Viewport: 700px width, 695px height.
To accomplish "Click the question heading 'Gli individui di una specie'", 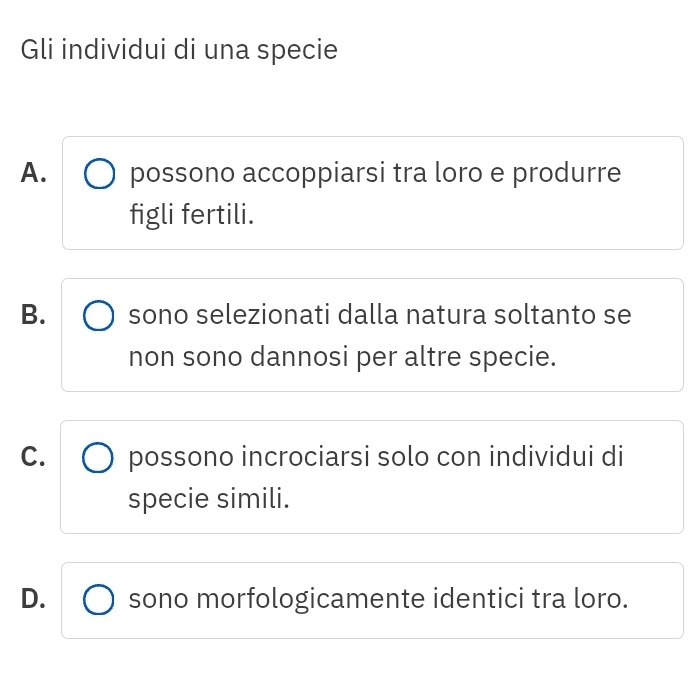I will click(x=179, y=50).
